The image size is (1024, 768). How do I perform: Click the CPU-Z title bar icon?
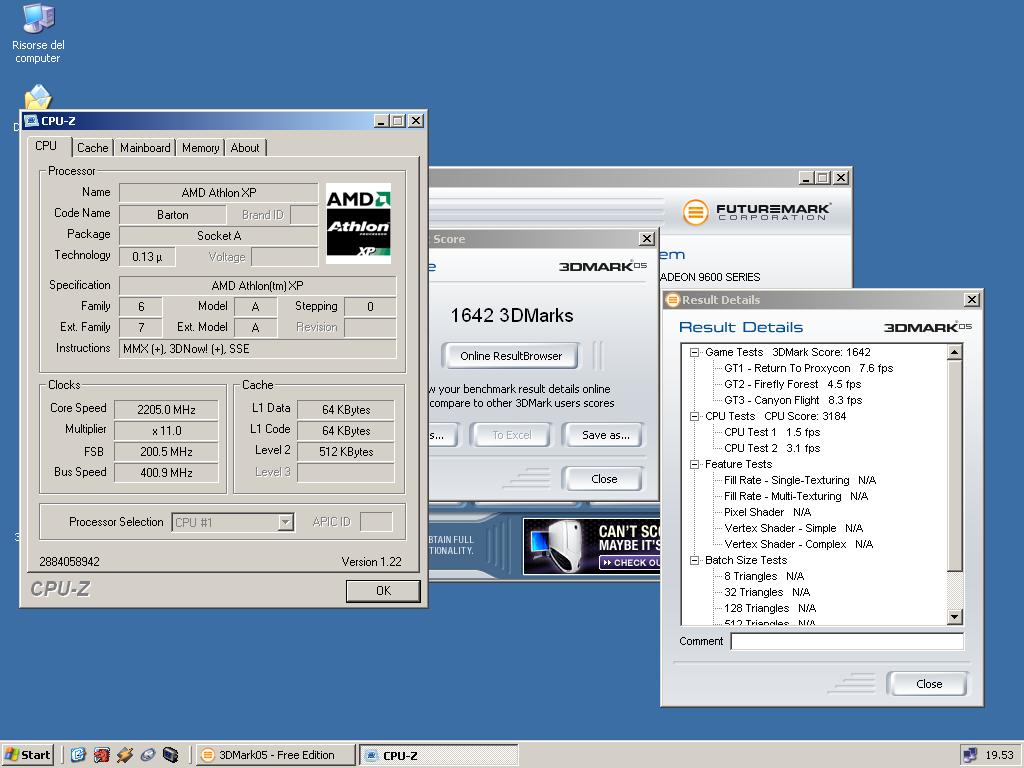(x=31, y=121)
